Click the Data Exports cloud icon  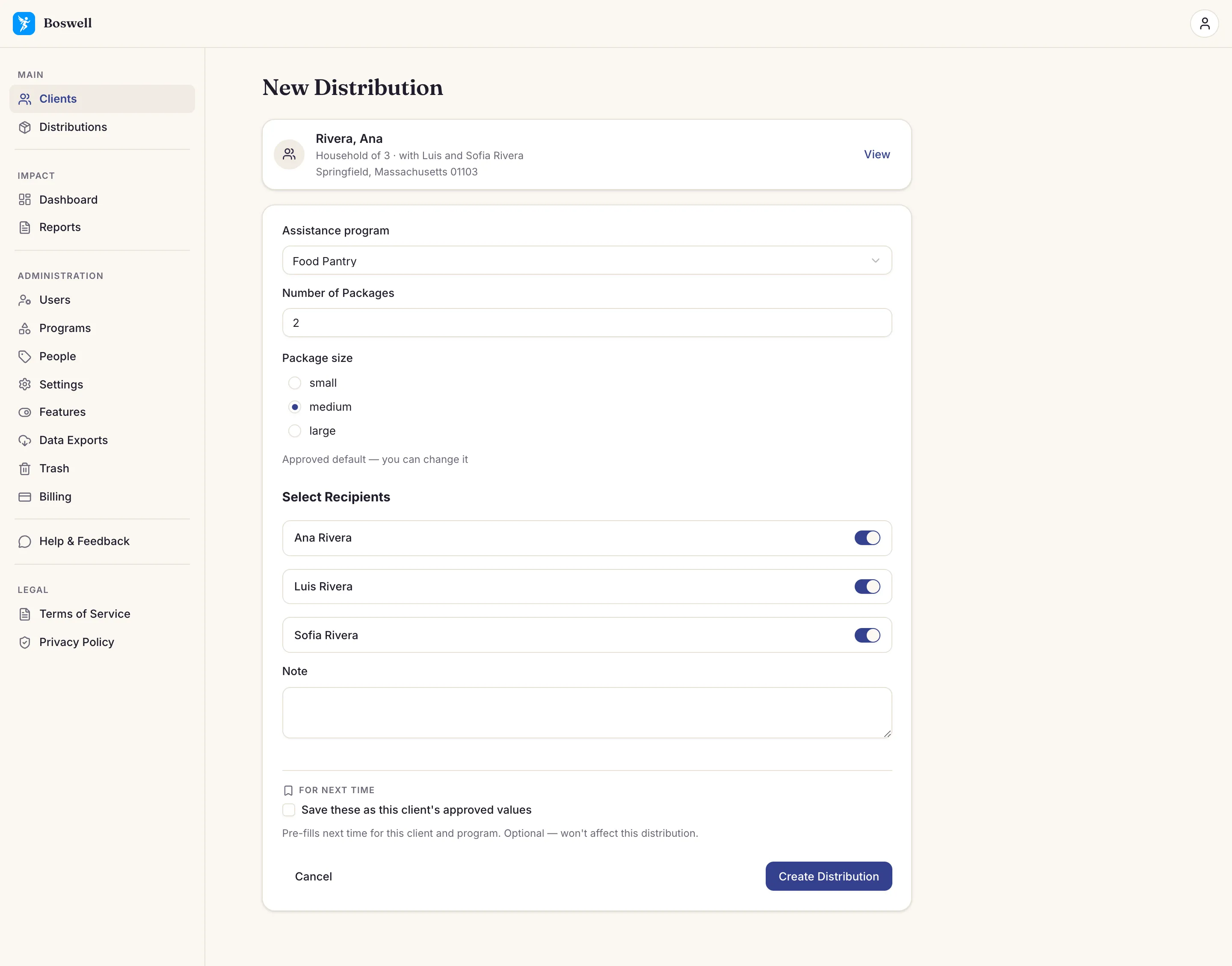(25, 441)
